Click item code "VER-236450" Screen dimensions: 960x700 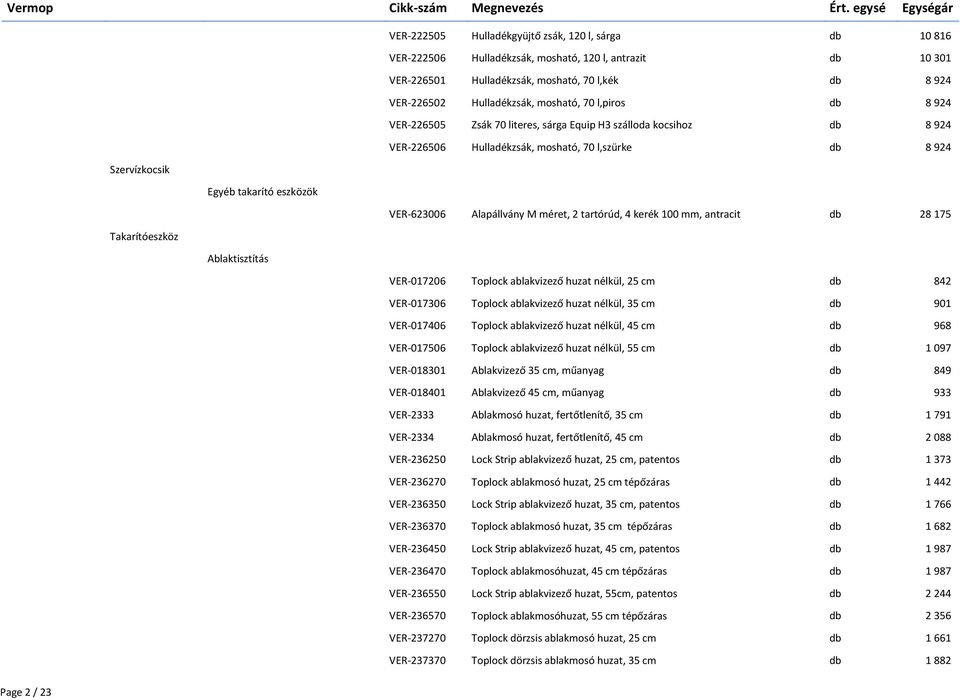[417, 549]
